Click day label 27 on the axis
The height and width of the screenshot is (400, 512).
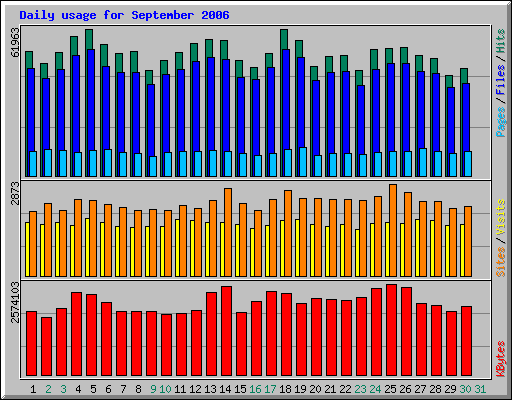[x=420, y=389]
